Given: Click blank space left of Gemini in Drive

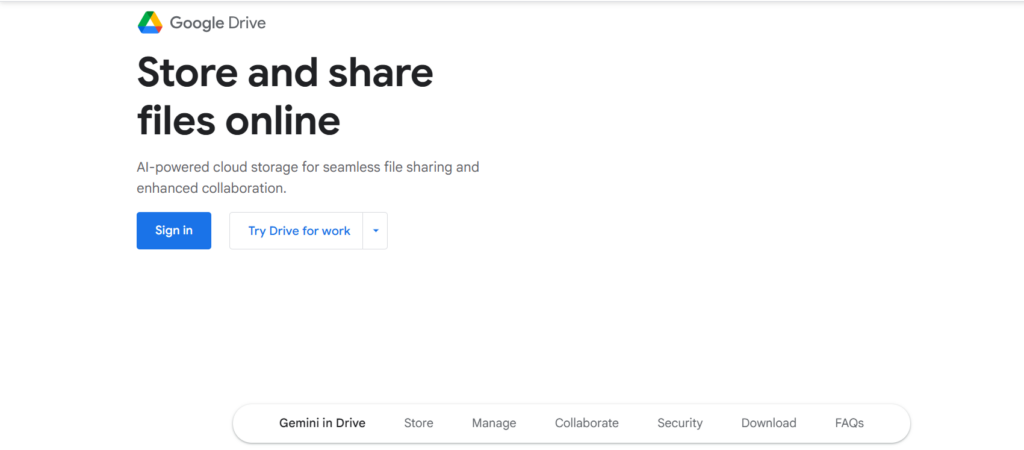Looking at the screenshot, I should (x=255, y=423).
